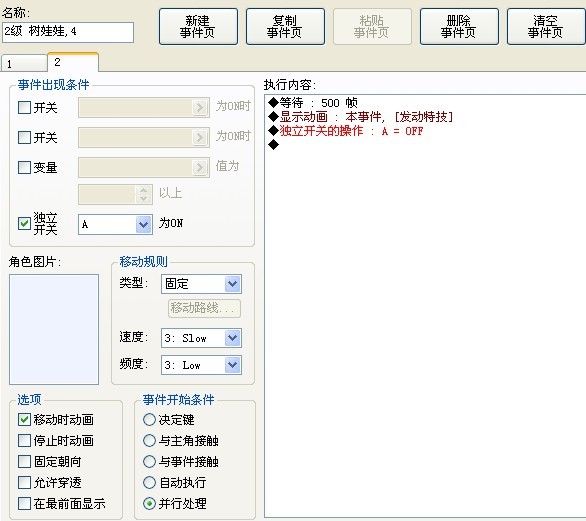Choose the 与主角接触 trigger option

(x=149, y=440)
